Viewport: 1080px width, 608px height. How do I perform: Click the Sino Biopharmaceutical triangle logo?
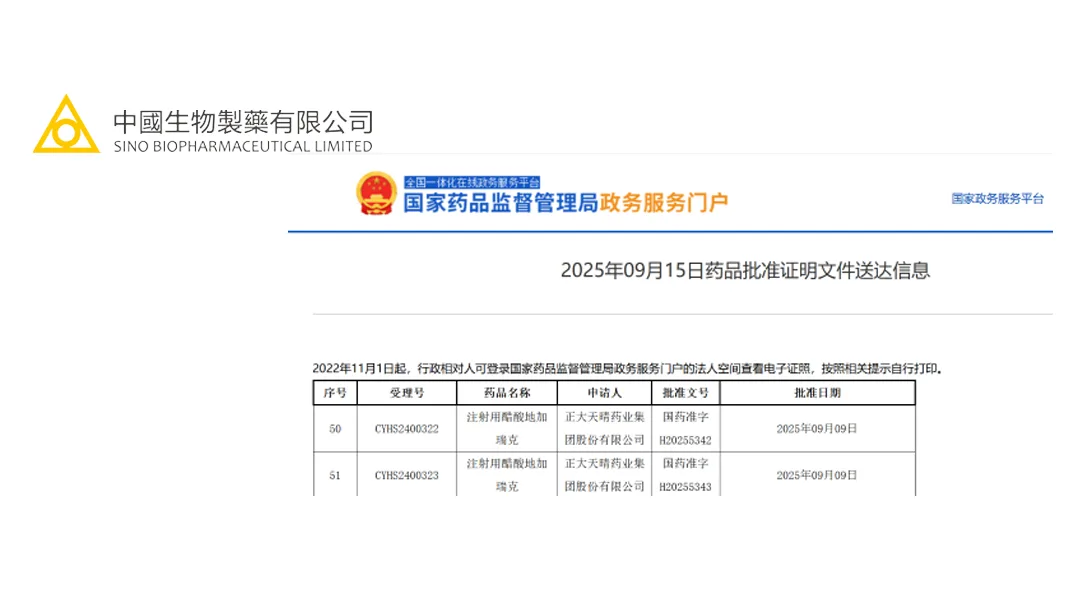pos(66,125)
